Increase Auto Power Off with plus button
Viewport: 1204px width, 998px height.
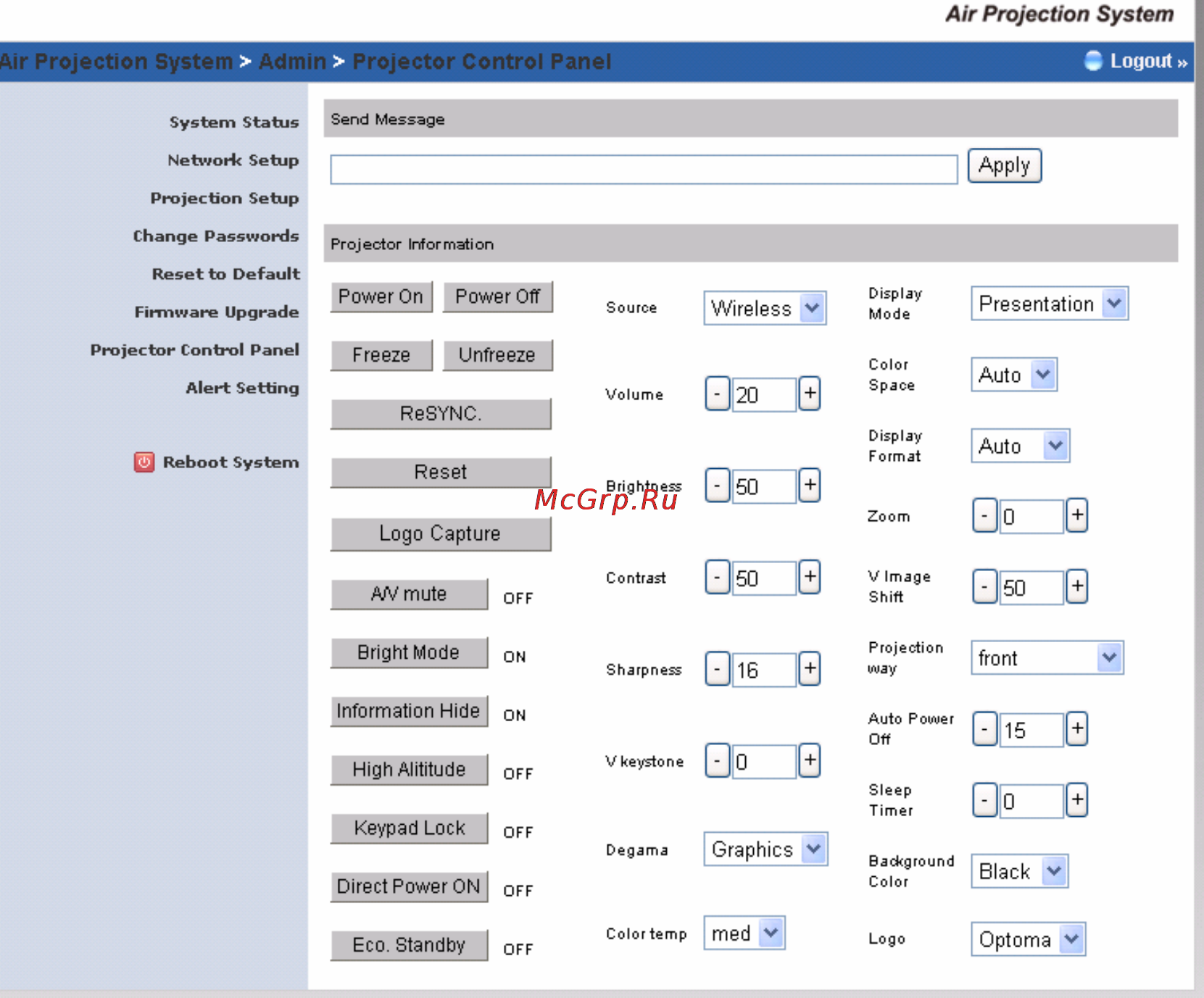click(x=1077, y=729)
